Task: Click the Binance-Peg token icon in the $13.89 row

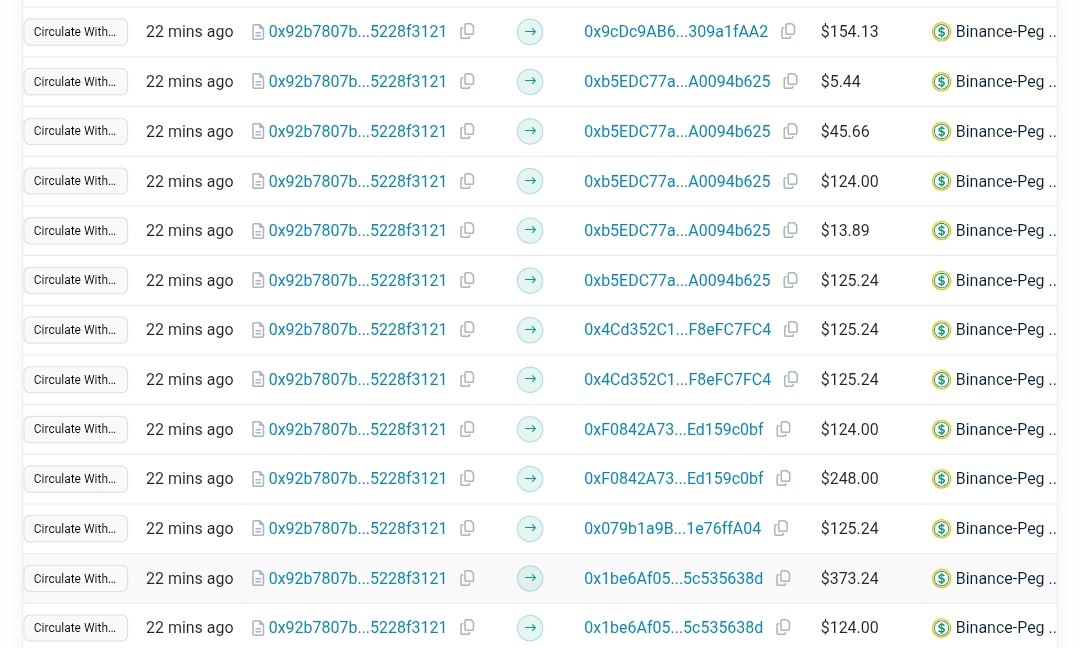Action: point(941,230)
